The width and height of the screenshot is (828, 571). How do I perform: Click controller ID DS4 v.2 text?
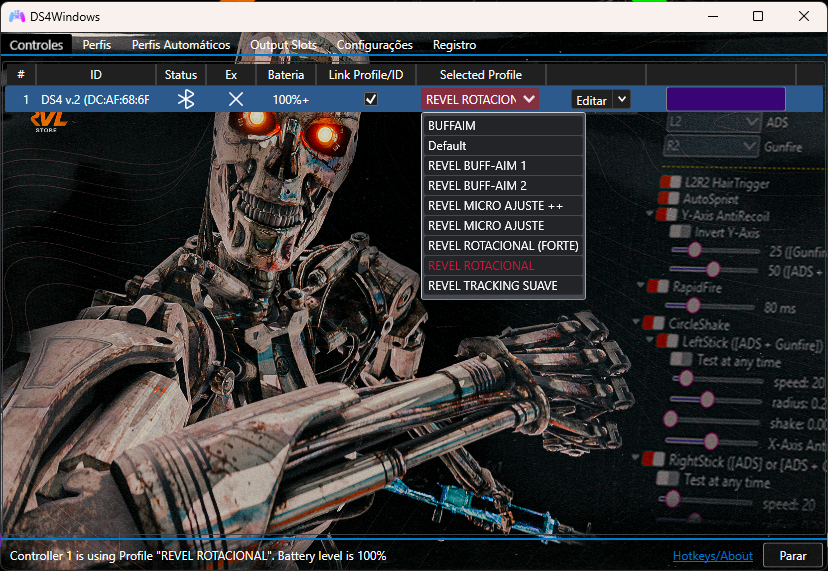click(96, 99)
